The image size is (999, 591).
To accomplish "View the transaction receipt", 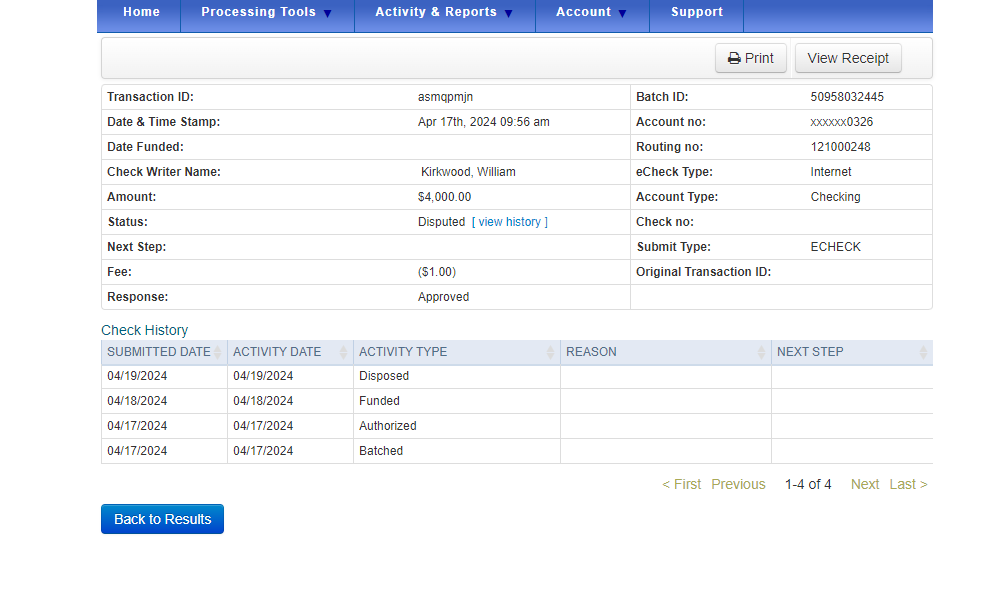I will 848,58.
